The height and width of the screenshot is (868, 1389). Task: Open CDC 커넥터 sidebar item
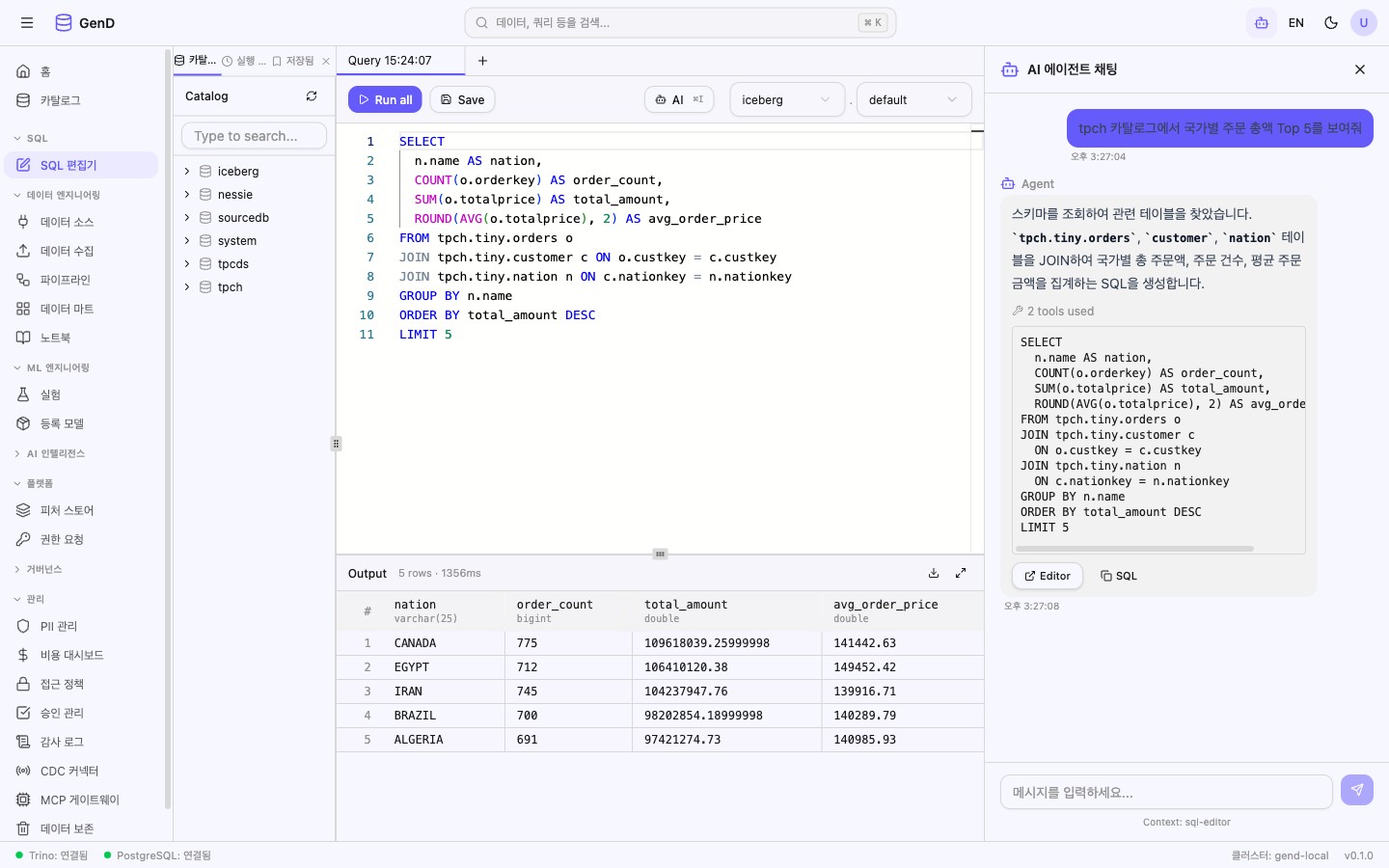point(81,771)
